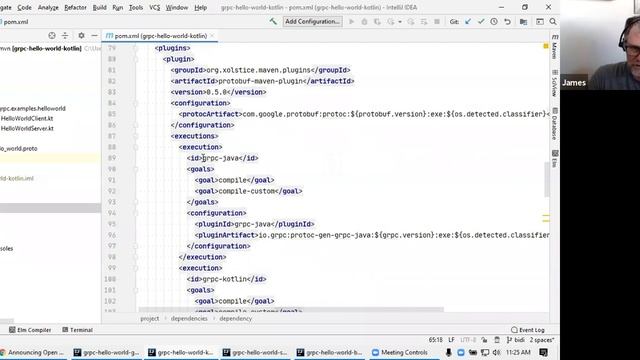Open the bidi Git branch widget

tap(516, 340)
